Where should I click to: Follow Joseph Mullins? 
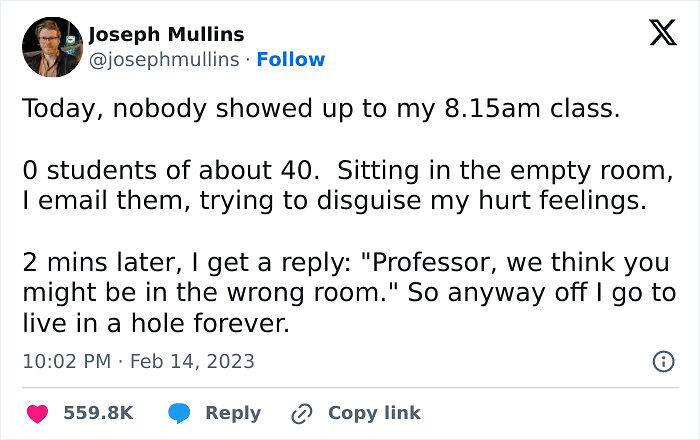291,59
